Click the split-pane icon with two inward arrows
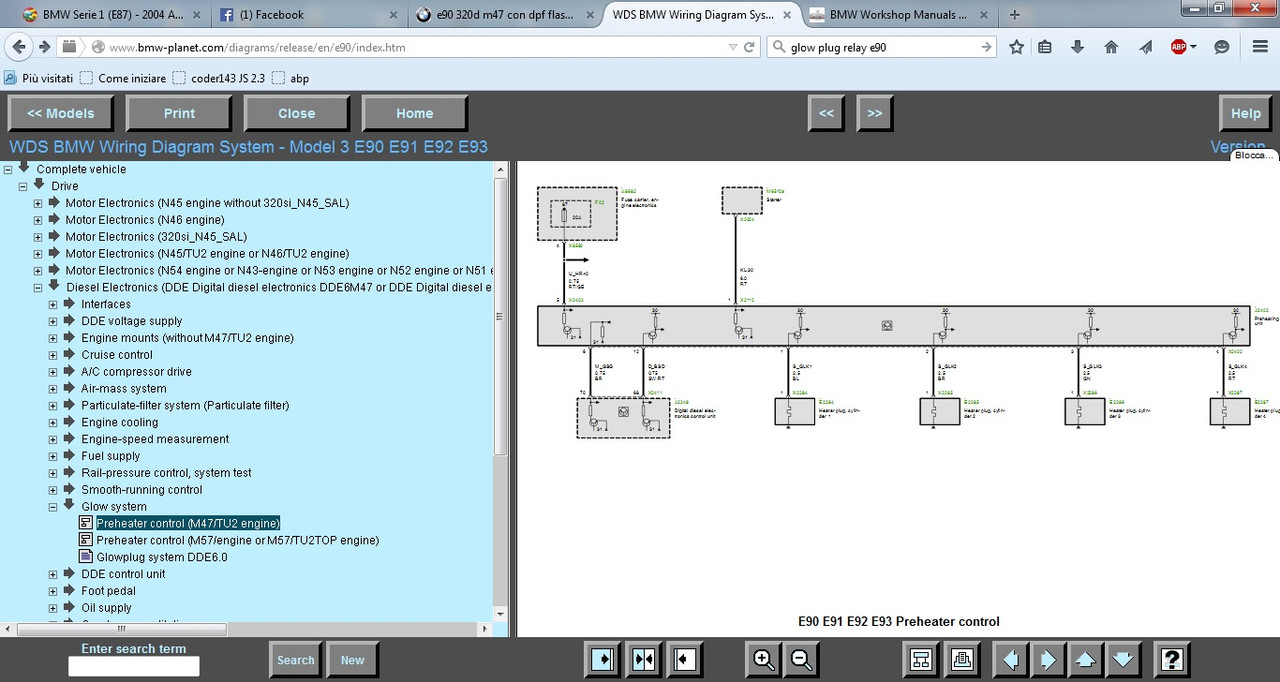The image size is (1280, 682). point(643,660)
